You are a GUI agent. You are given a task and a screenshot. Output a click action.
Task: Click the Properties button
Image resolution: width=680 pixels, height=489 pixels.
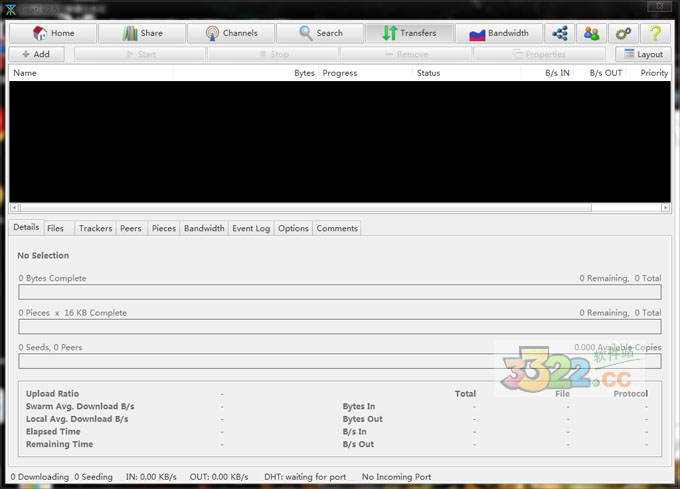(539, 54)
